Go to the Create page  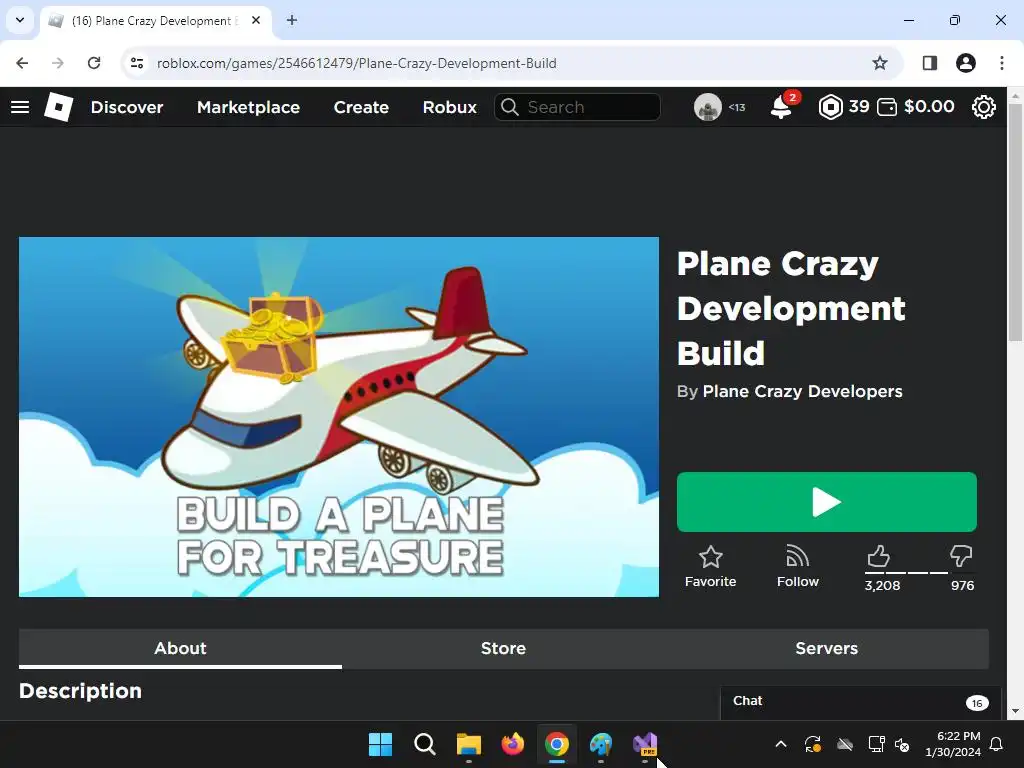point(361,107)
